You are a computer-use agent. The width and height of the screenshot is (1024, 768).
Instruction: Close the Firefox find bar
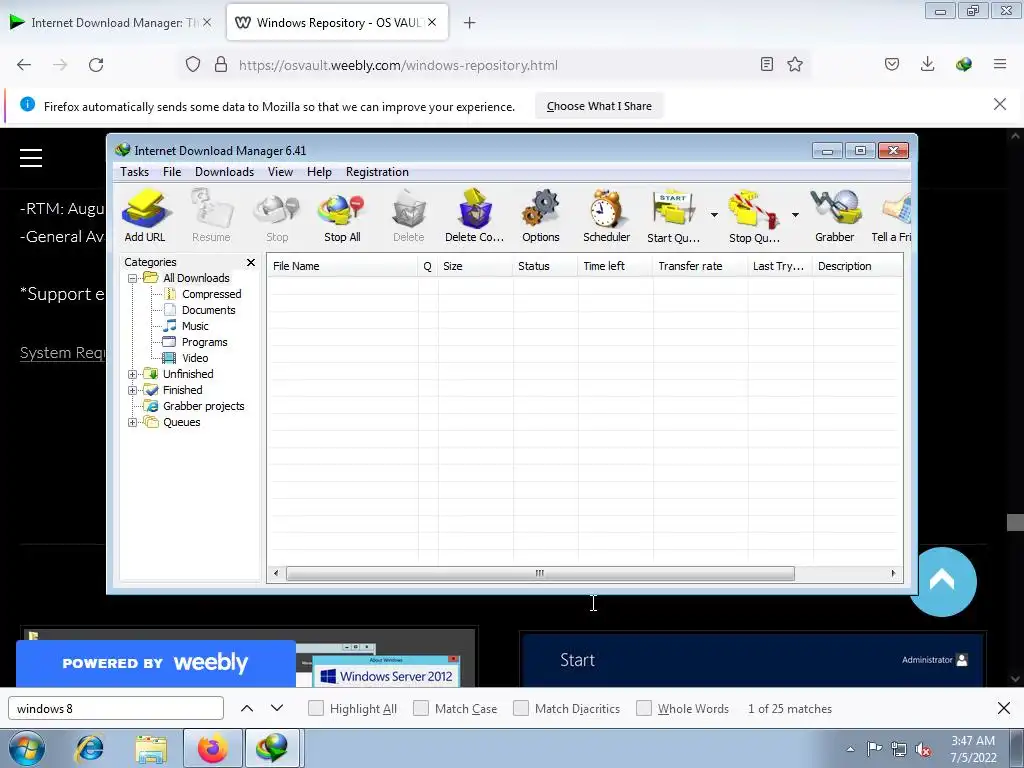pyautogui.click(x=1004, y=708)
